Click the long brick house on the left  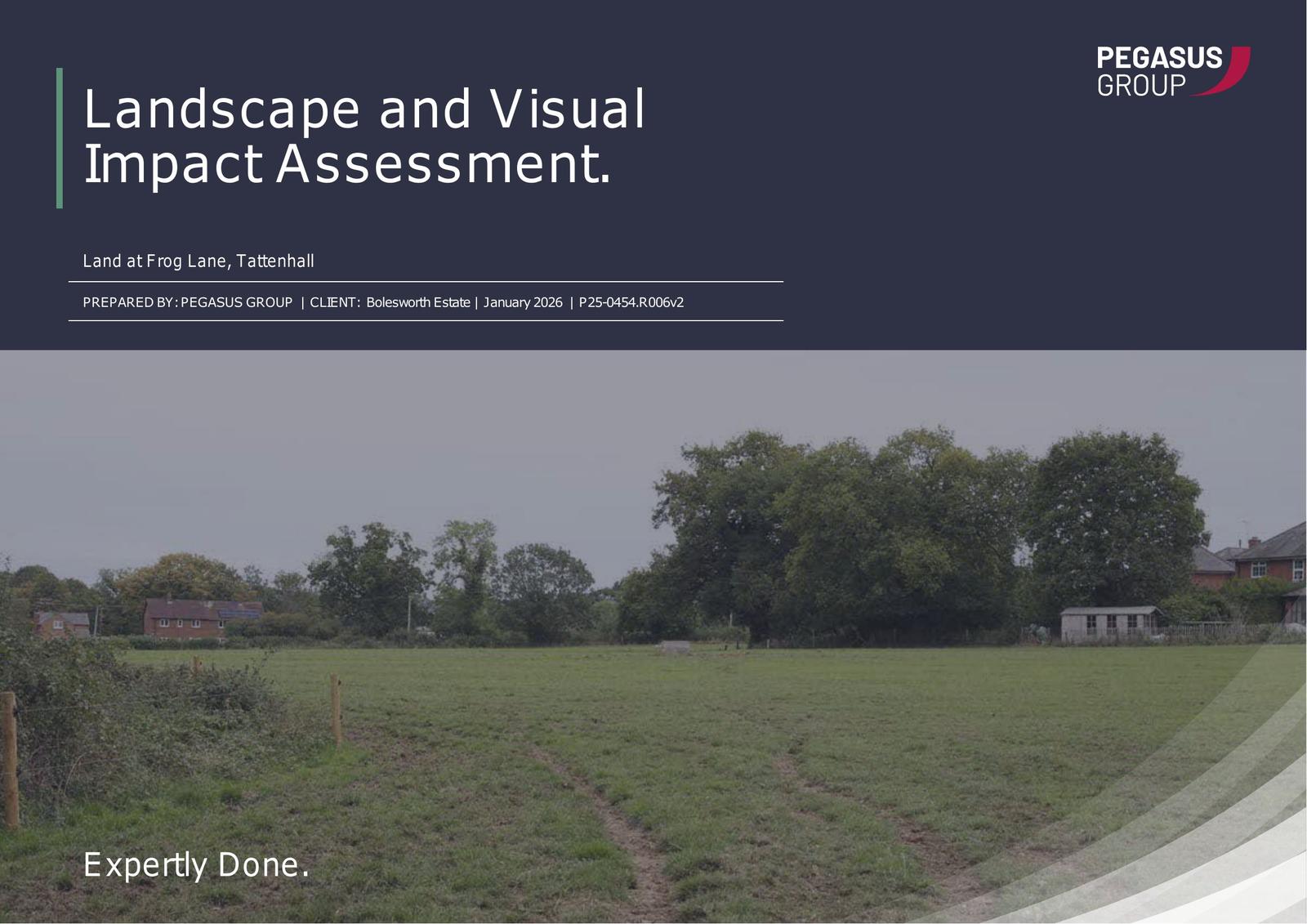tap(202, 617)
